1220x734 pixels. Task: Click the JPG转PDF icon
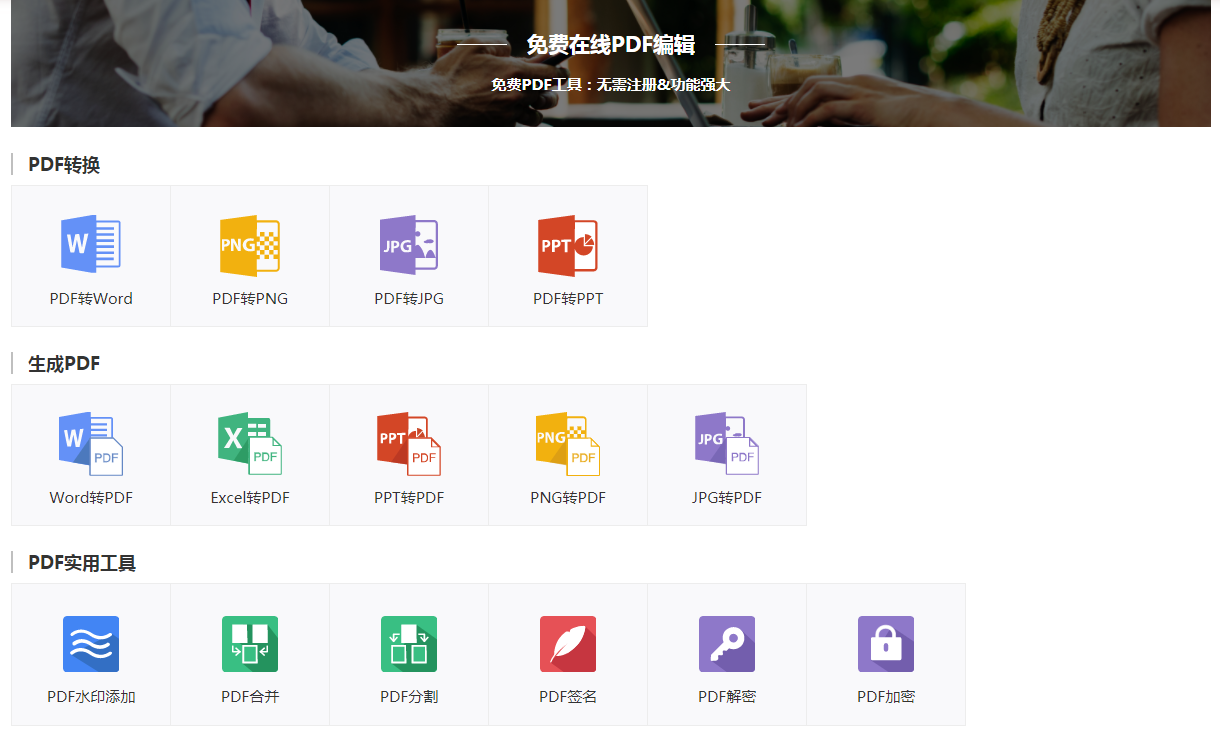pyautogui.click(x=727, y=443)
